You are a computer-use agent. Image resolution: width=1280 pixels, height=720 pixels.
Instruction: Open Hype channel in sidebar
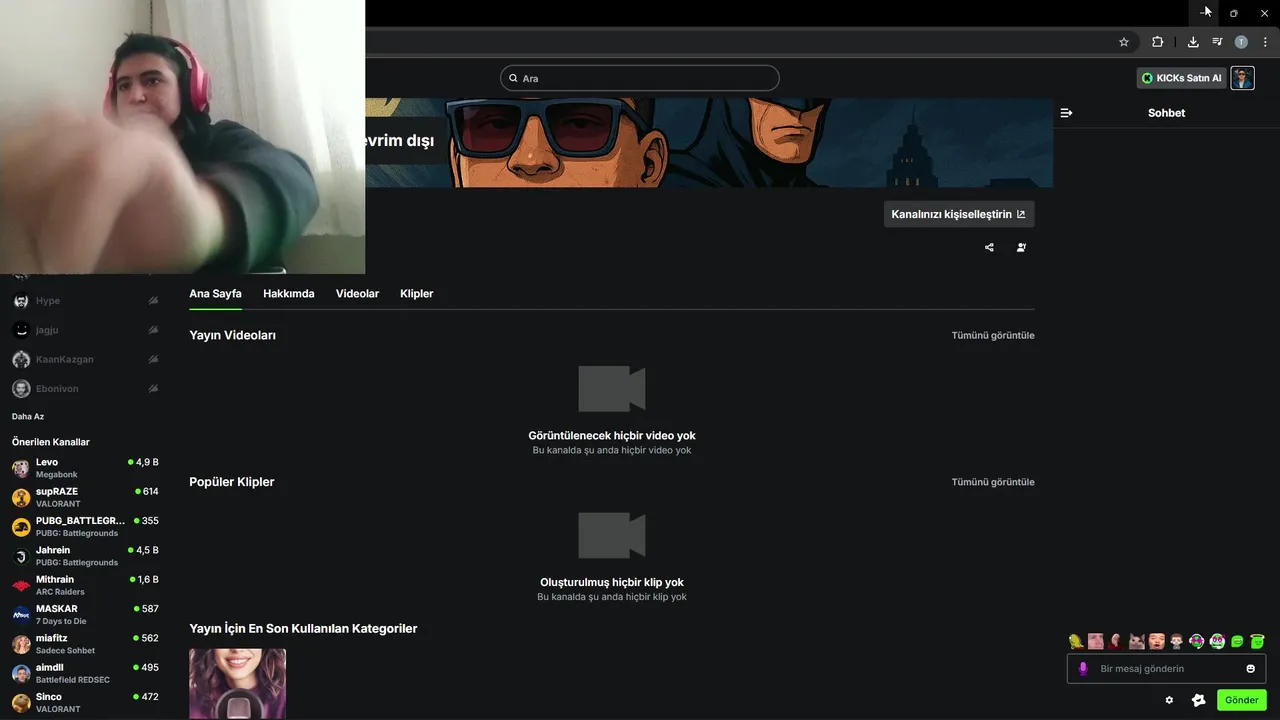(x=85, y=301)
